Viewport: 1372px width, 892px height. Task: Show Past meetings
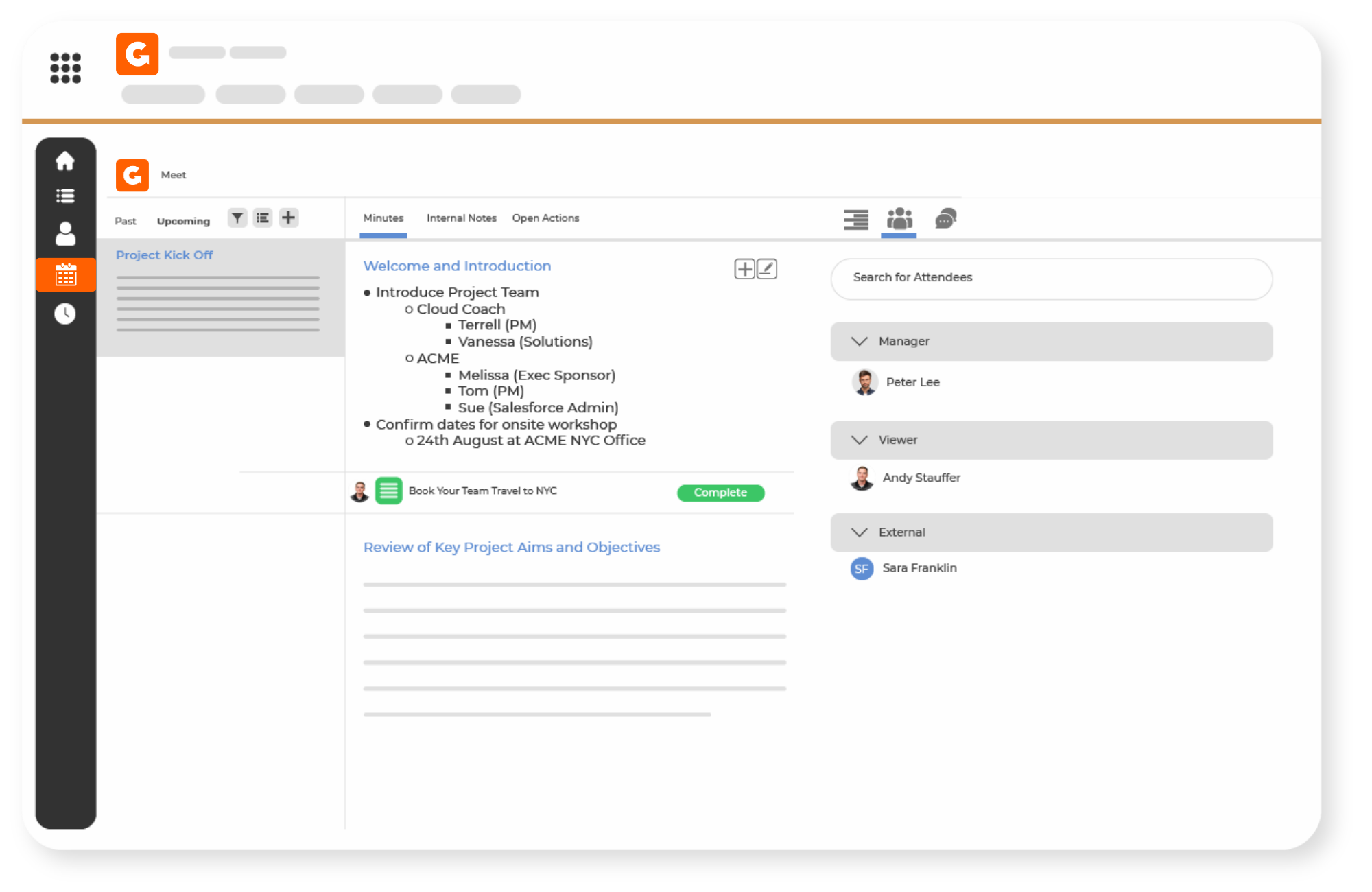pos(126,221)
